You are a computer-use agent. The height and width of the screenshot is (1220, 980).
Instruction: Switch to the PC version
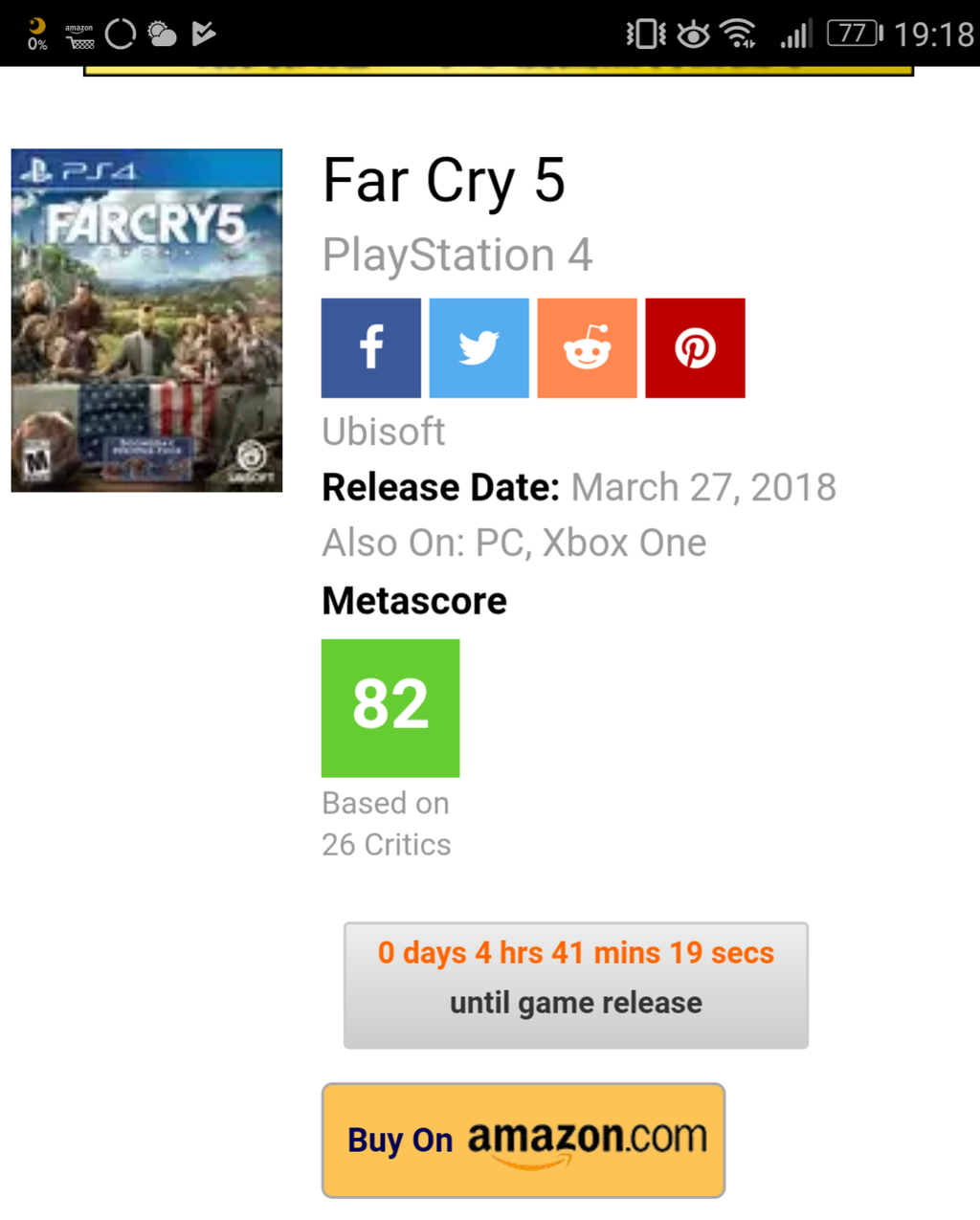point(500,543)
